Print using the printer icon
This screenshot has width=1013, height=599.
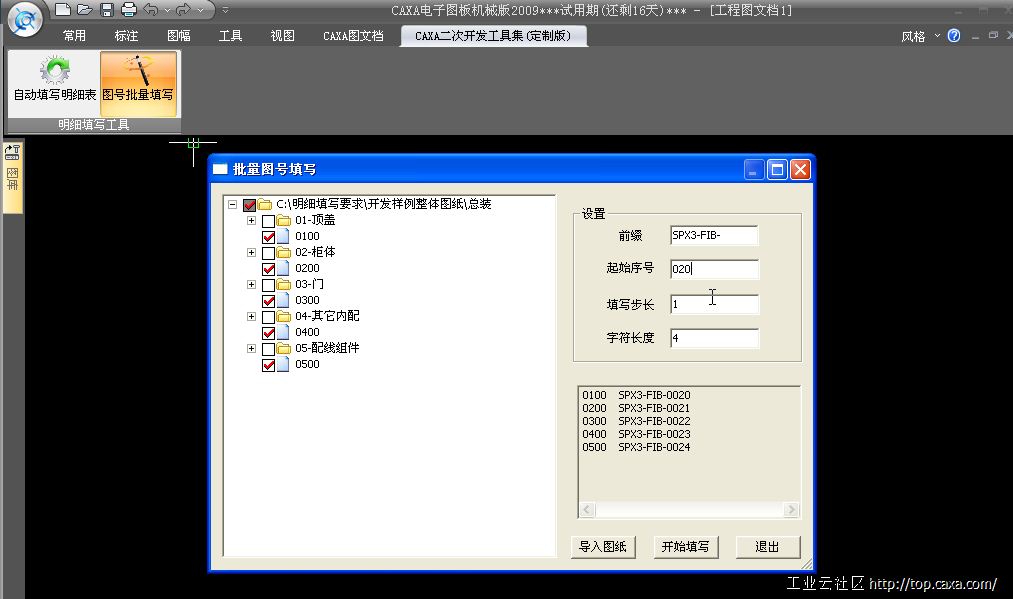(129, 9)
